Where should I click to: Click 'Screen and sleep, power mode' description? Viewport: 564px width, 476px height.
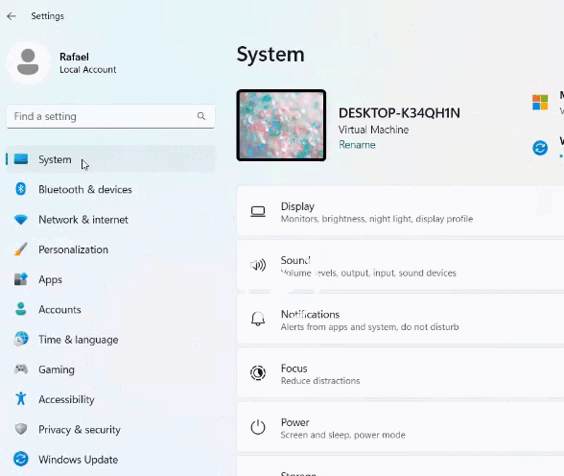[343, 435]
